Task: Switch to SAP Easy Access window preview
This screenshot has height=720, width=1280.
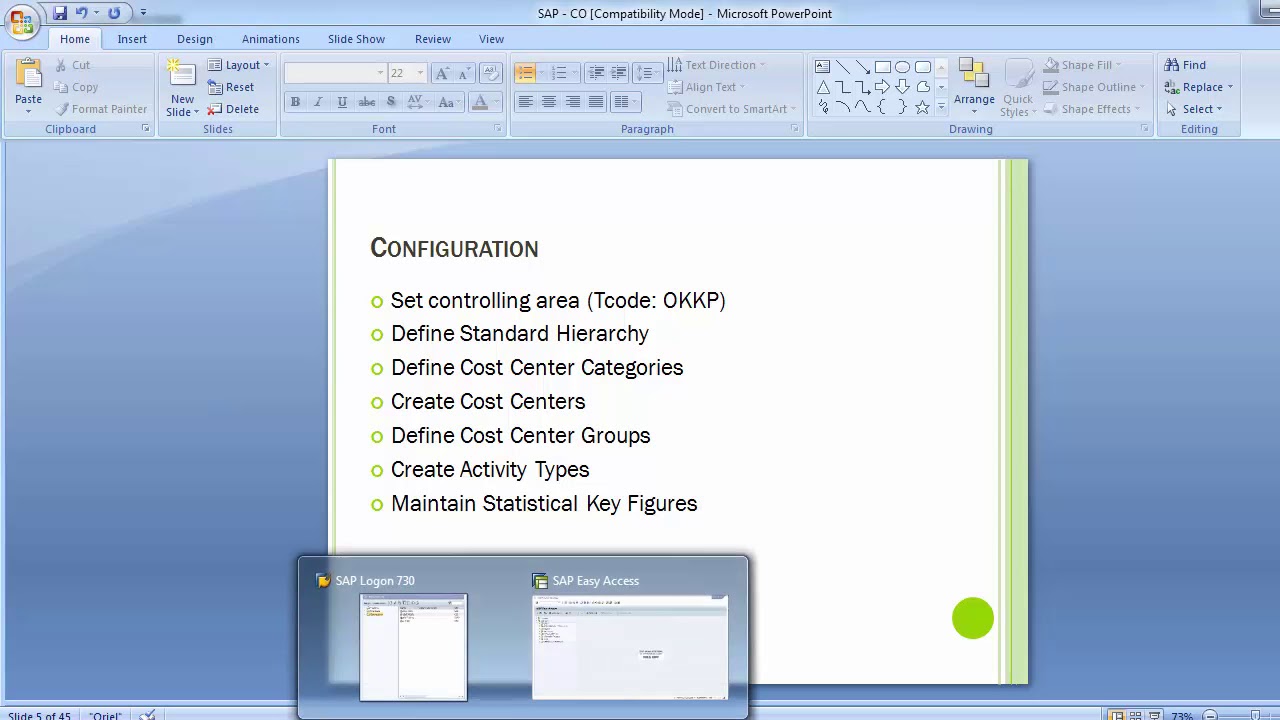Action: 630,647
